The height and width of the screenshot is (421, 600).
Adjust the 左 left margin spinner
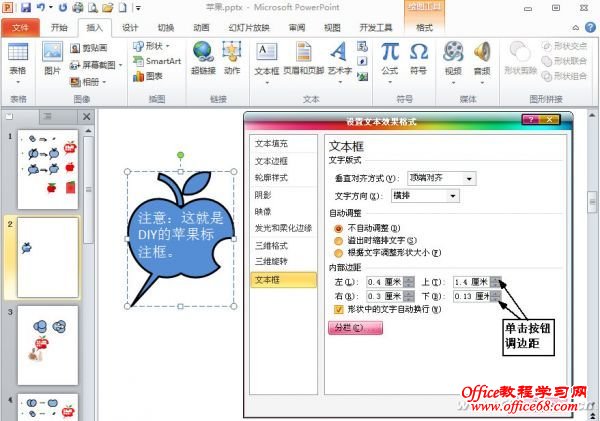[409, 282]
